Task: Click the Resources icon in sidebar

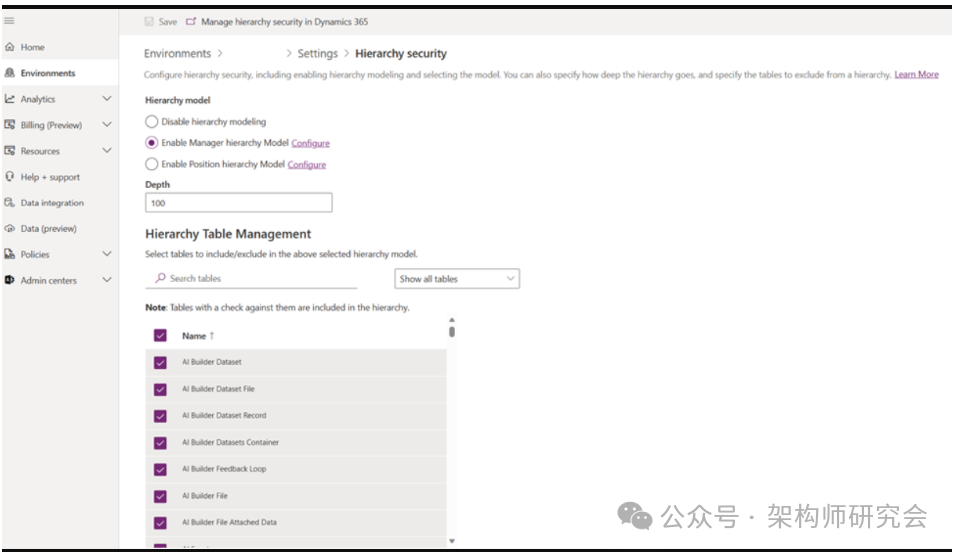Action: (9, 150)
